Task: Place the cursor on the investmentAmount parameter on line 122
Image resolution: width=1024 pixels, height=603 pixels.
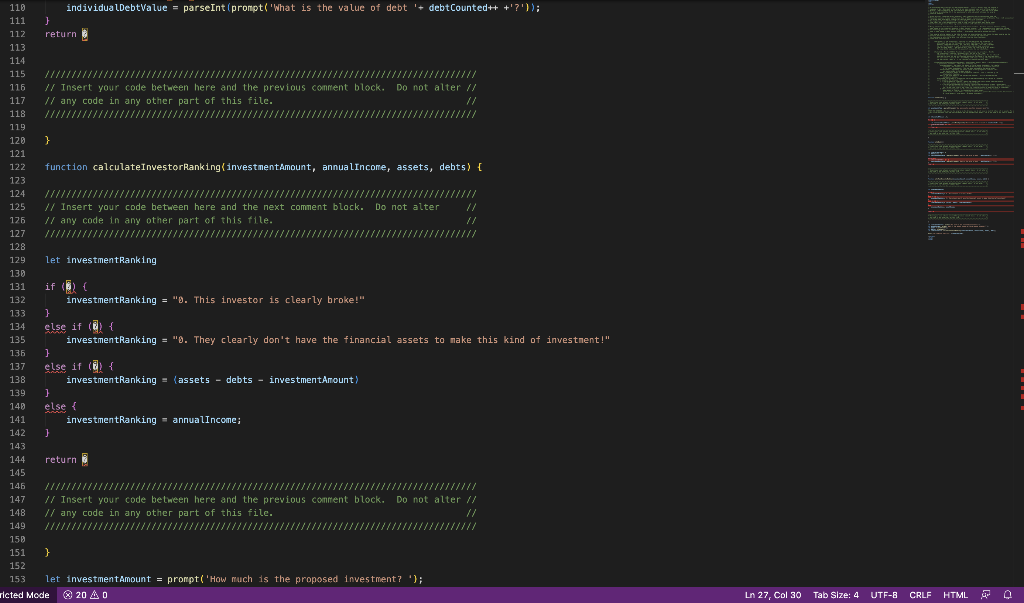Action: click(x=269, y=167)
